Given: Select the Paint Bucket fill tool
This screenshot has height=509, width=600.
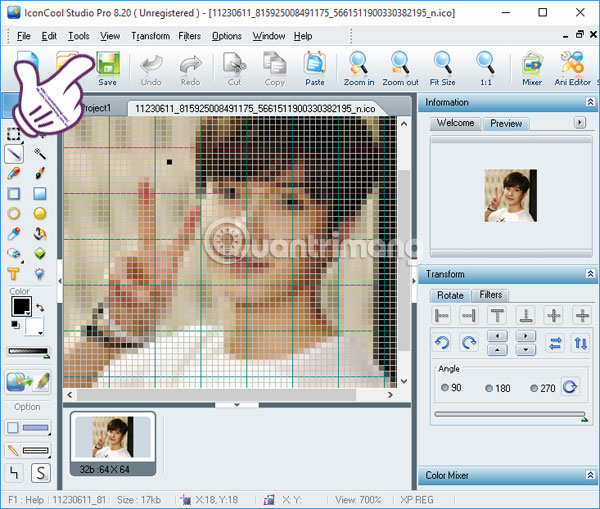Looking at the screenshot, I should pyautogui.click(x=39, y=233).
